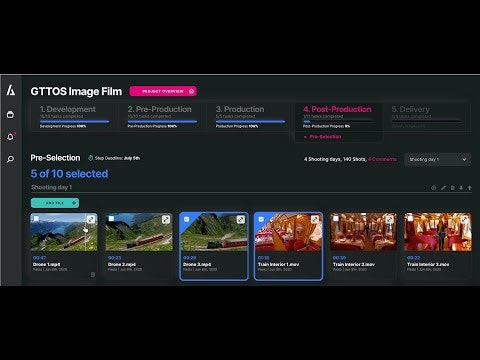Open the Drone 2.mp4 thumbnail

[x=139, y=232]
